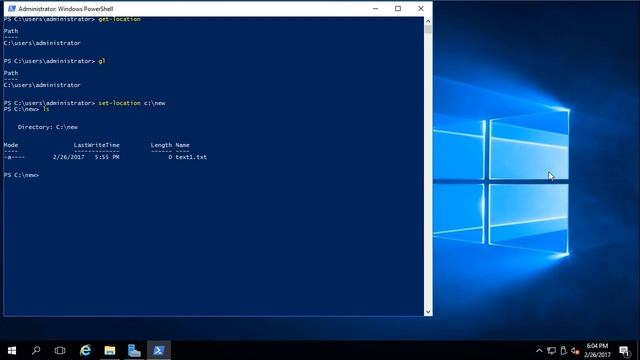640x360 pixels.
Task: Click the muted volume speaker tray icon
Action: coord(575,350)
